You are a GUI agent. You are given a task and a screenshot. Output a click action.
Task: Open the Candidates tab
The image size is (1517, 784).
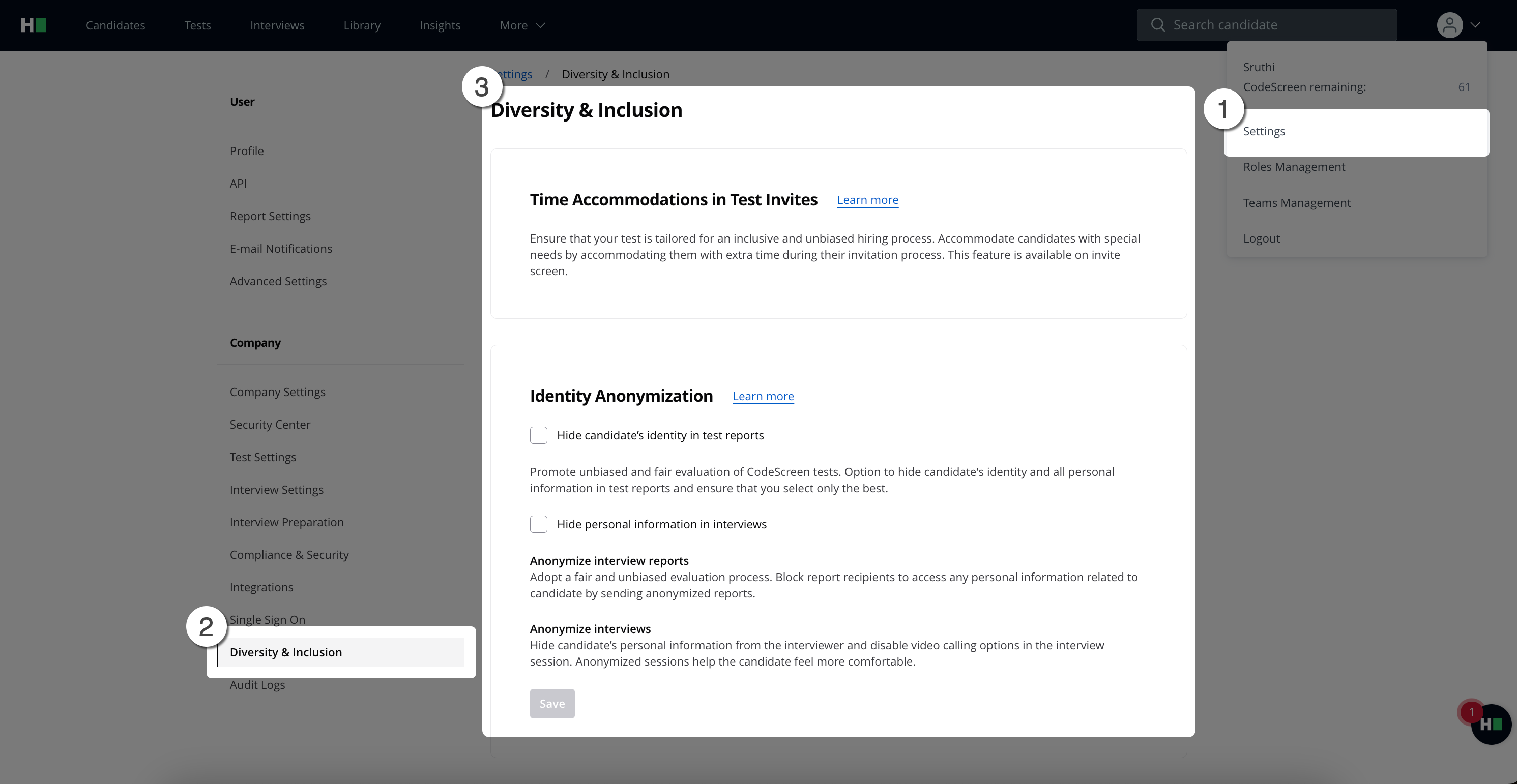click(x=115, y=25)
